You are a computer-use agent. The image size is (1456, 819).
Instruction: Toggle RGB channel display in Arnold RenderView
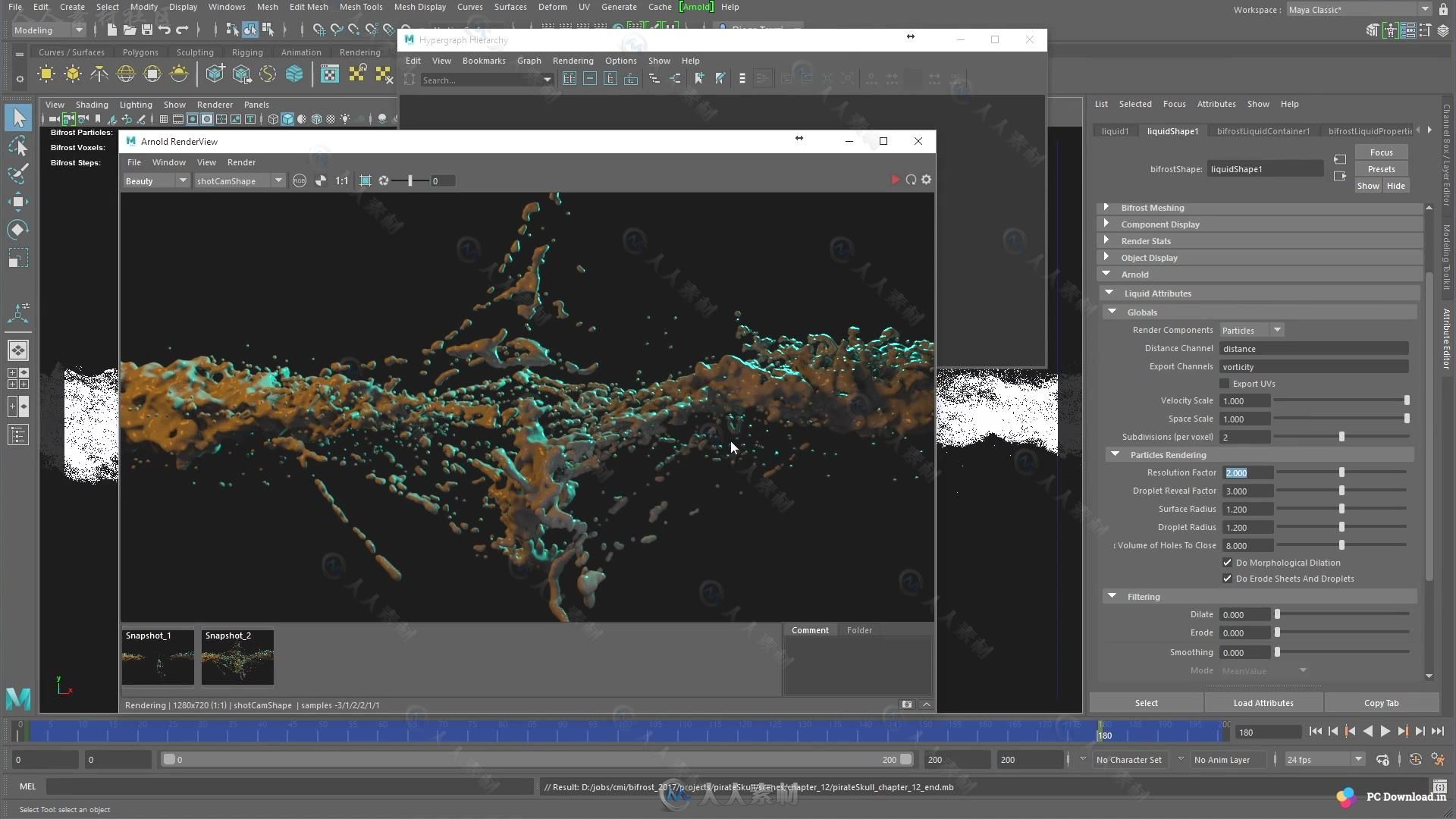[300, 180]
